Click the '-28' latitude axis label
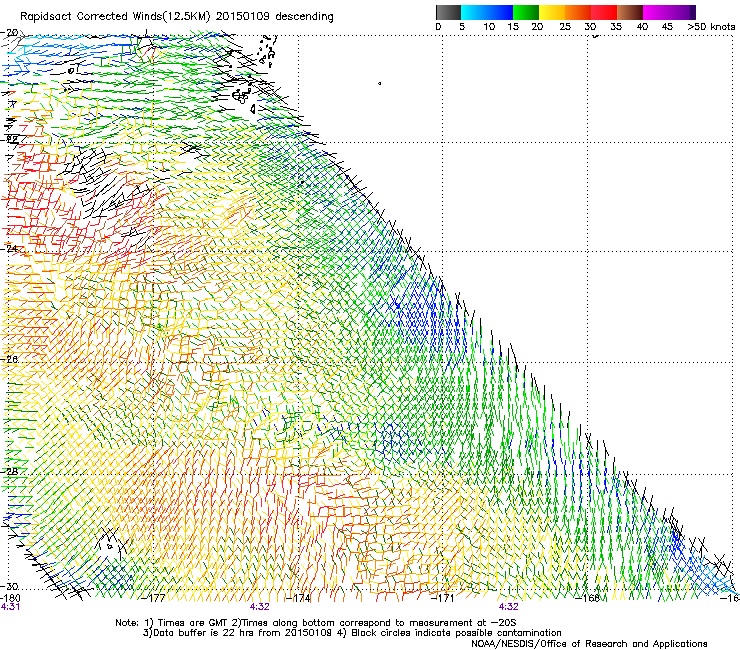This screenshot has height=650, width=740. (10, 471)
